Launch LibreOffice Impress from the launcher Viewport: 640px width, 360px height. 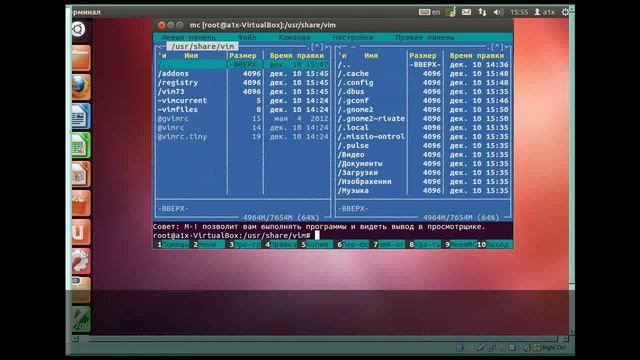[81, 174]
